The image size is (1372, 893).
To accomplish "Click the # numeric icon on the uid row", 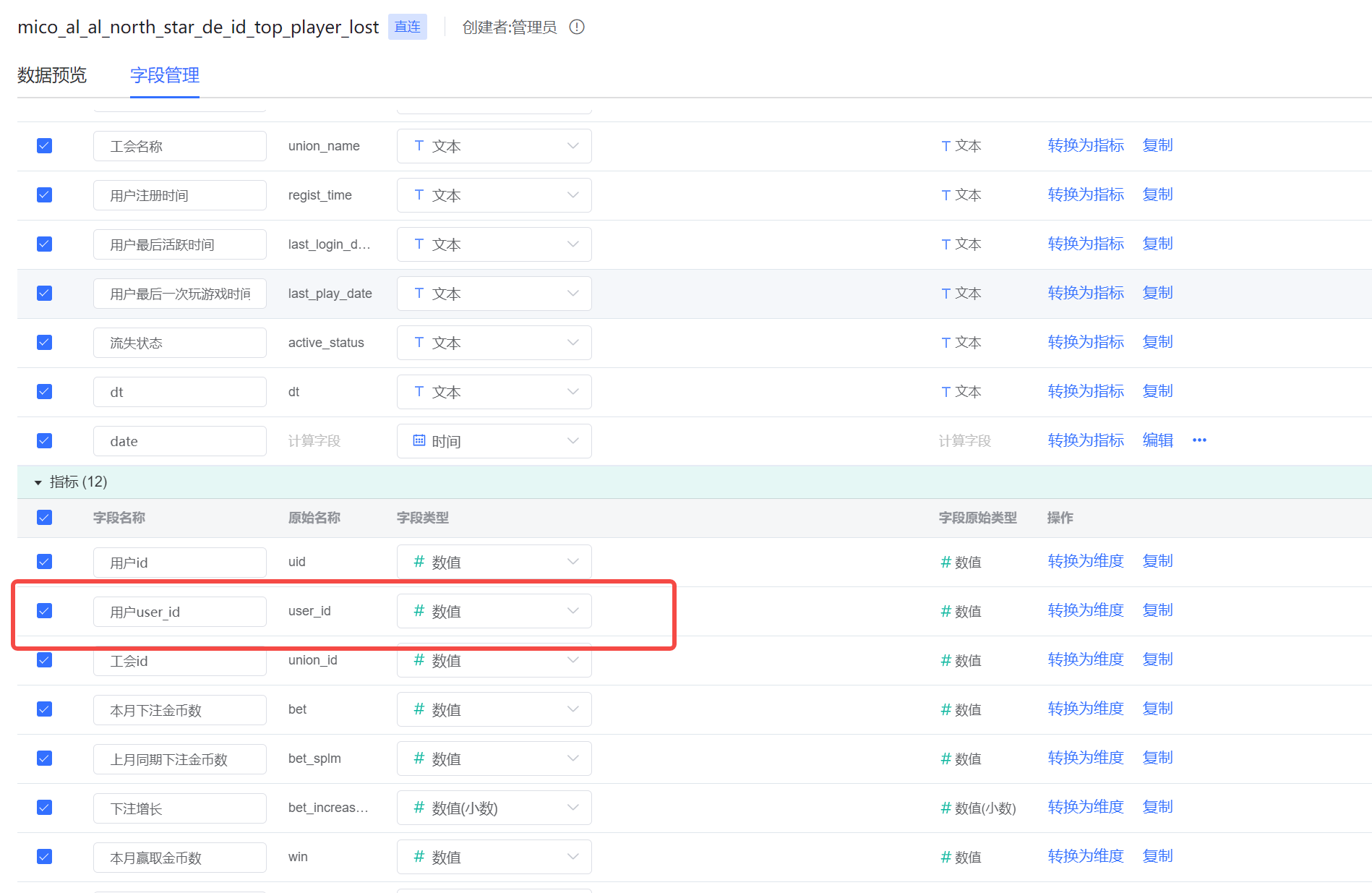I will 418,561.
